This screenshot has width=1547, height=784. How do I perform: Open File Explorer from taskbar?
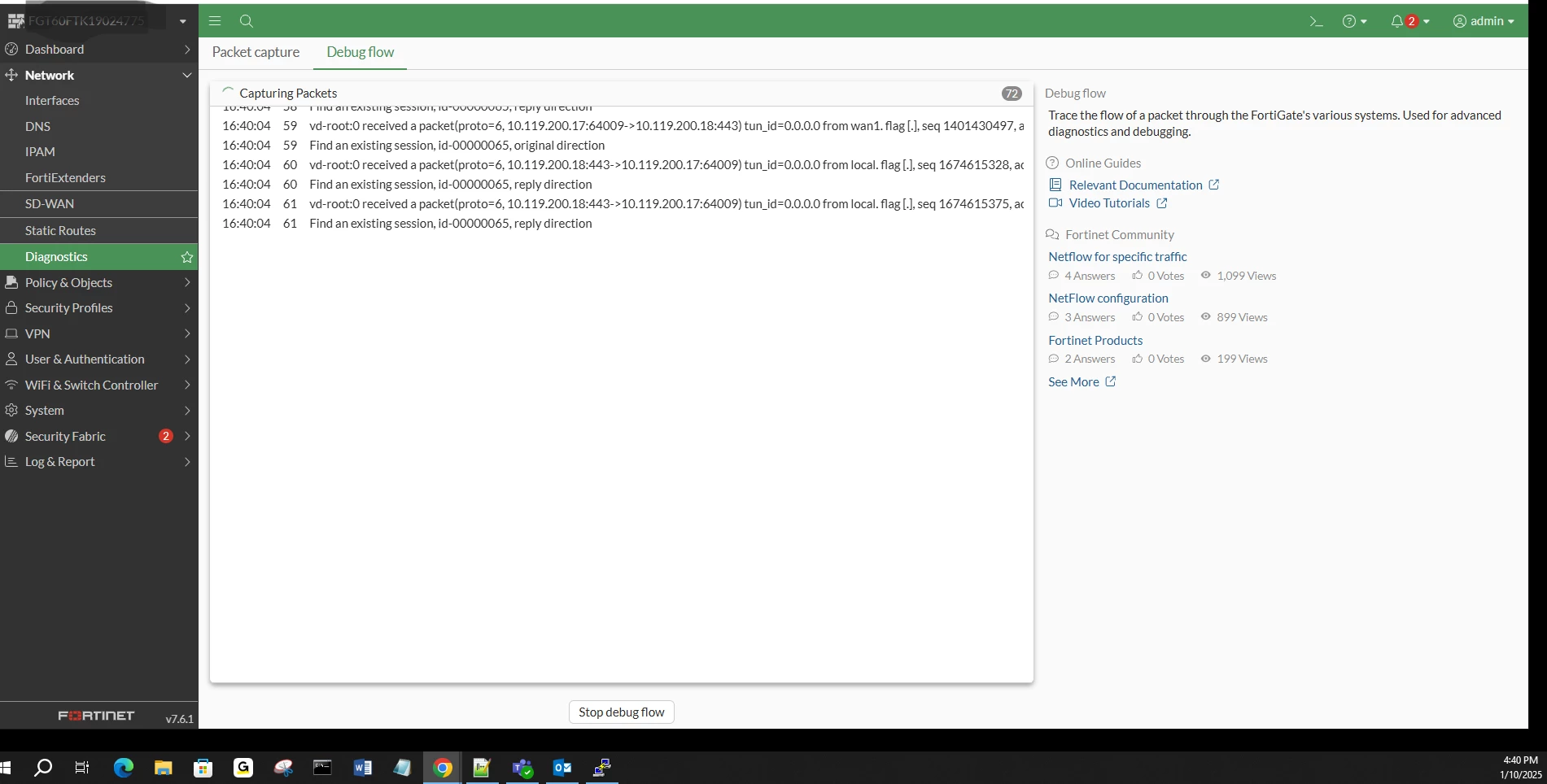(x=163, y=768)
